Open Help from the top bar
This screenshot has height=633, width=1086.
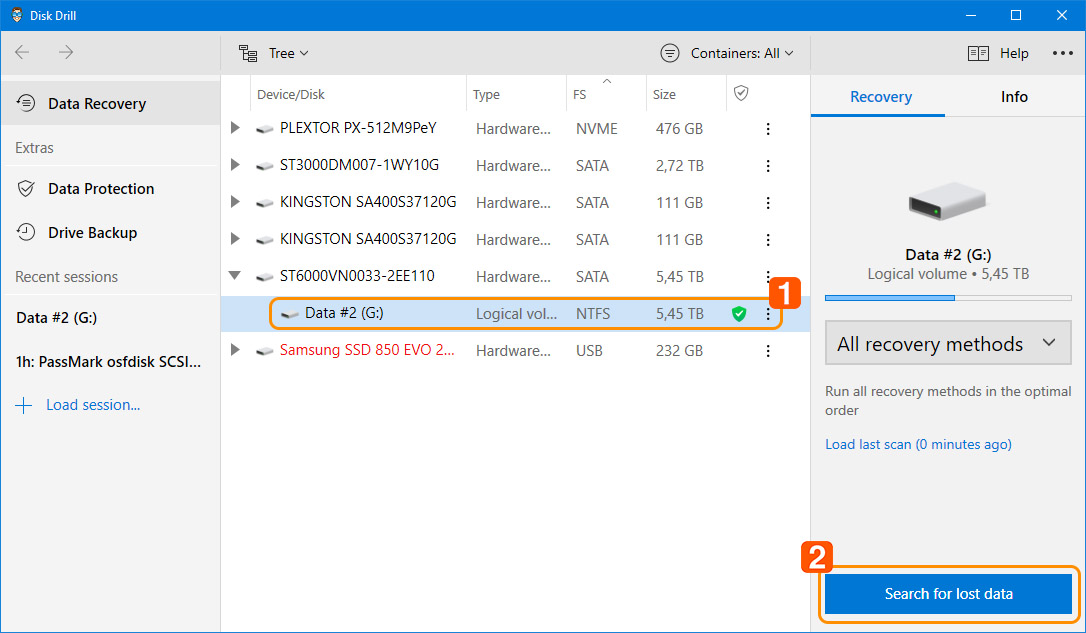point(997,53)
